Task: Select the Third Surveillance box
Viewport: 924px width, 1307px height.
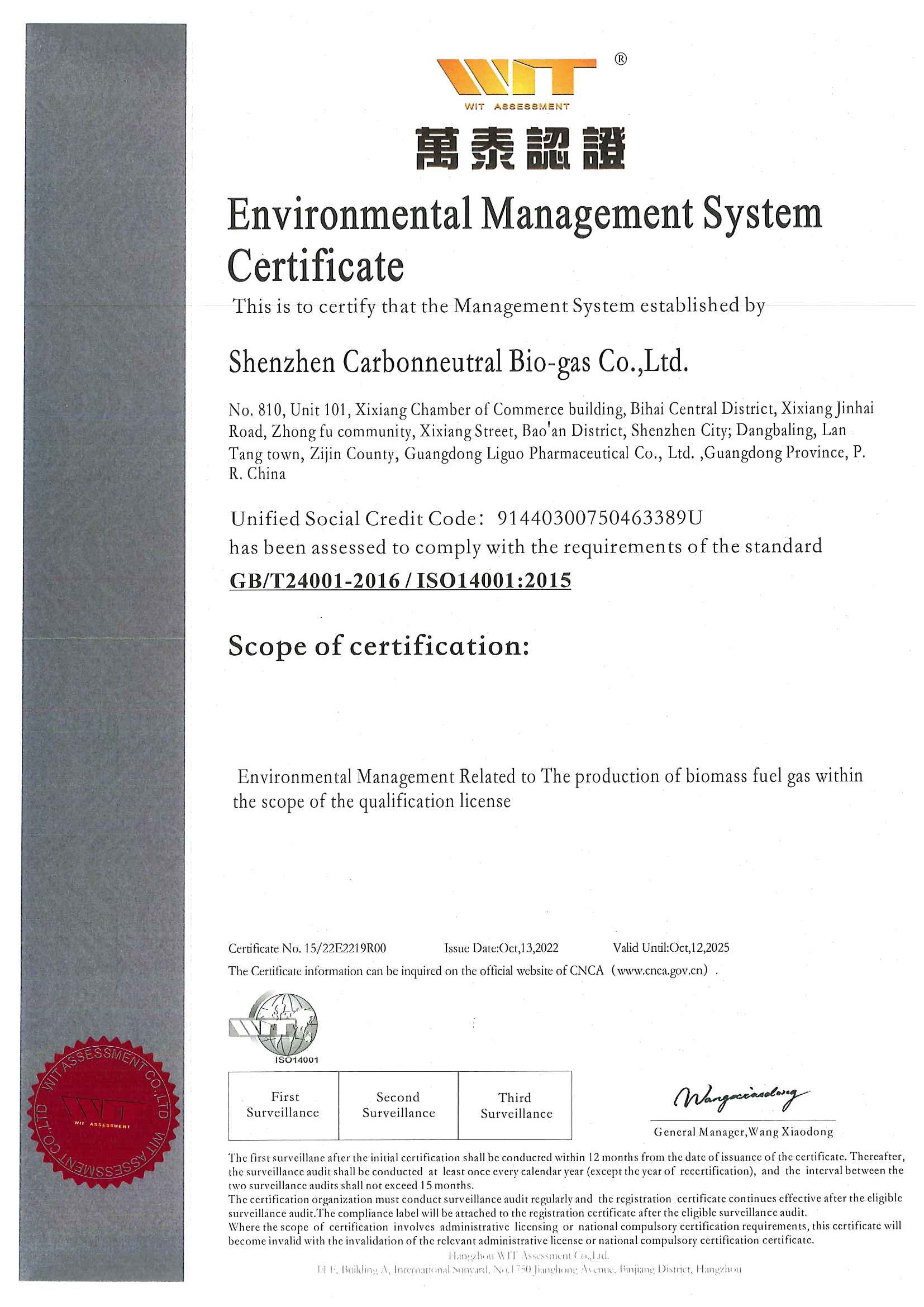Action: pos(515,1105)
